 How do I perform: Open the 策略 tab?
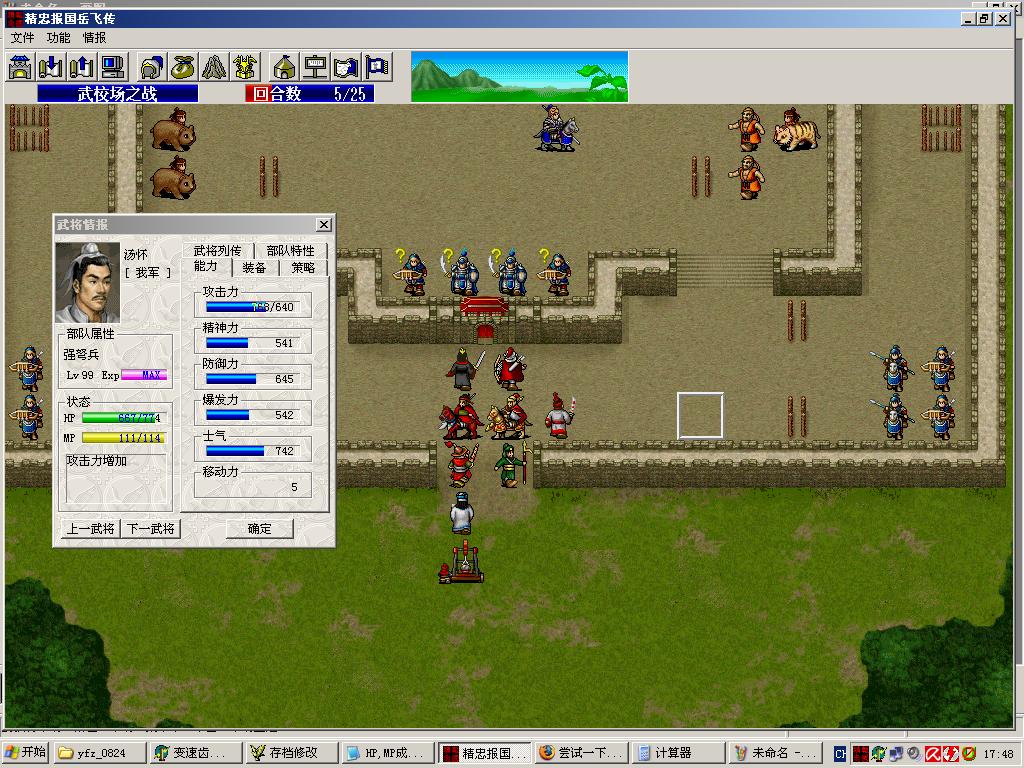click(x=303, y=267)
